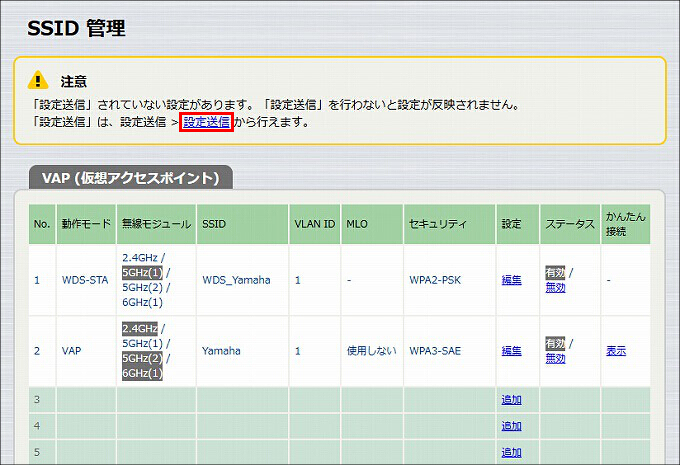The image size is (680, 465).
Task: Add a VAP in row 4 via 追加
Action: click(x=511, y=426)
